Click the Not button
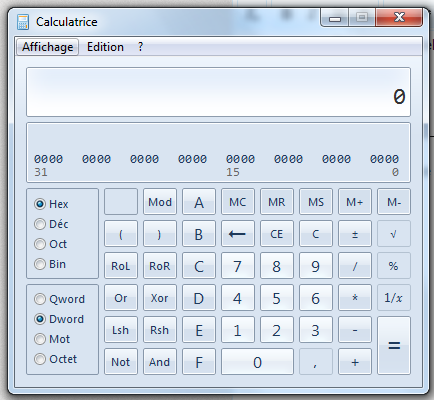This screenshot has height=400, width=434. click(x=121, y=362)
